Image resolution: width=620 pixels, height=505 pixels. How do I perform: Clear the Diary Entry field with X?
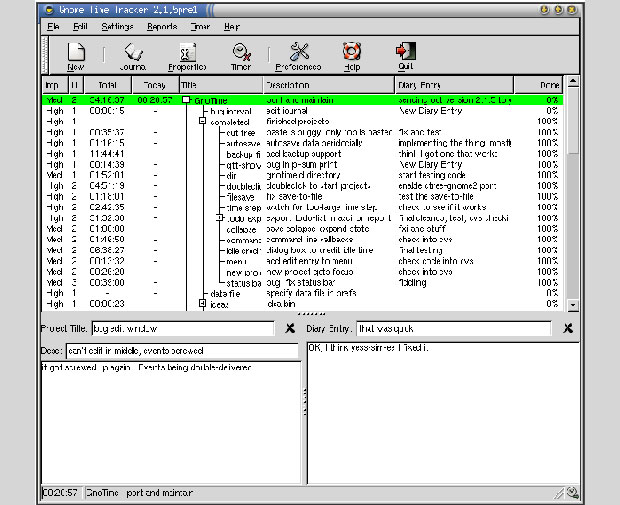(x=568, y=328)
